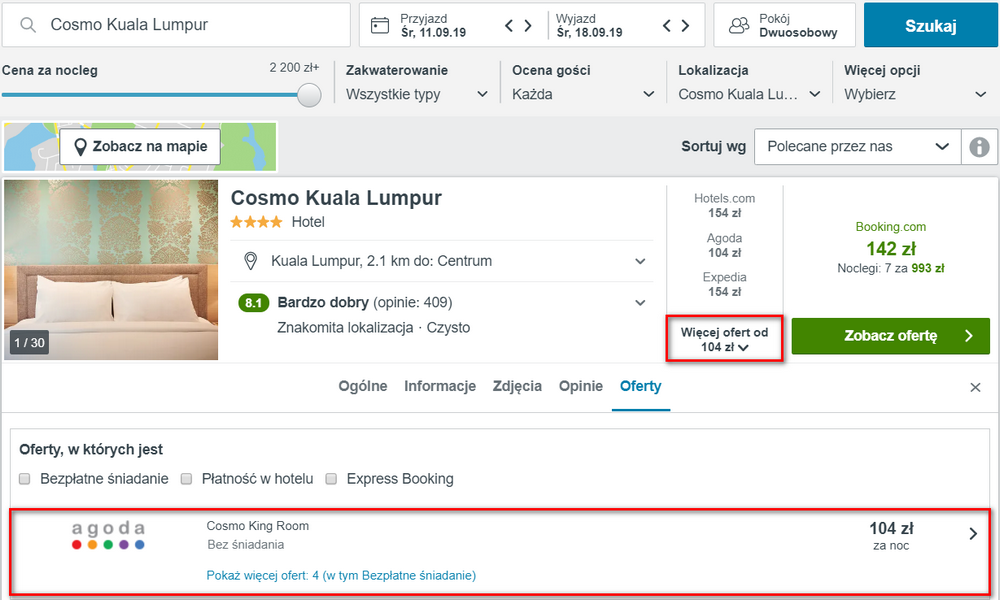Click the search magnifier icon

(x=27, y=25)
